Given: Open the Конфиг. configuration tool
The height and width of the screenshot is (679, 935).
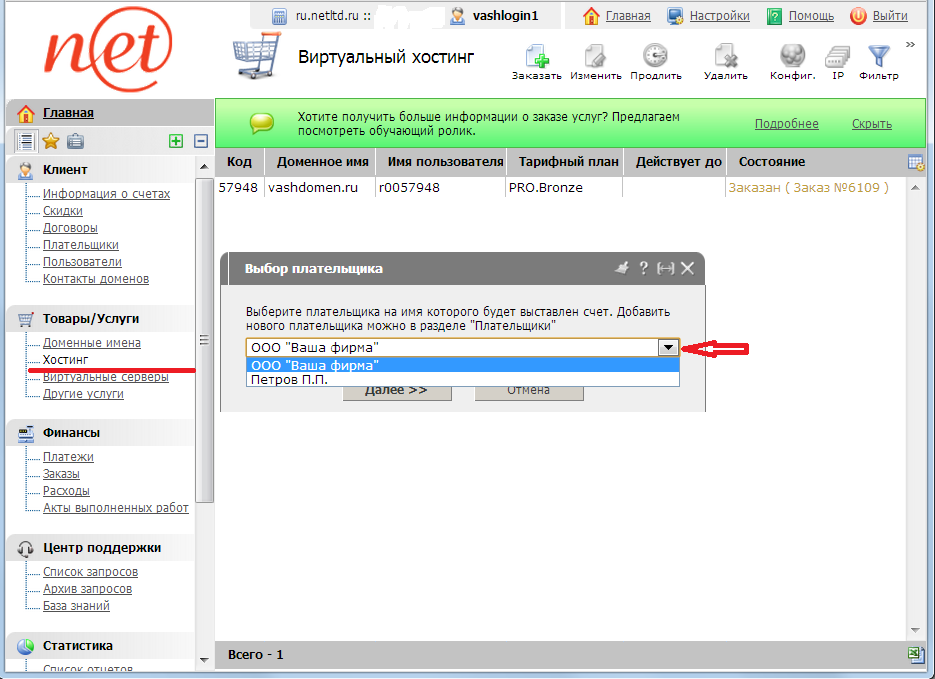Looking at the screenshot, I should 792,59.
